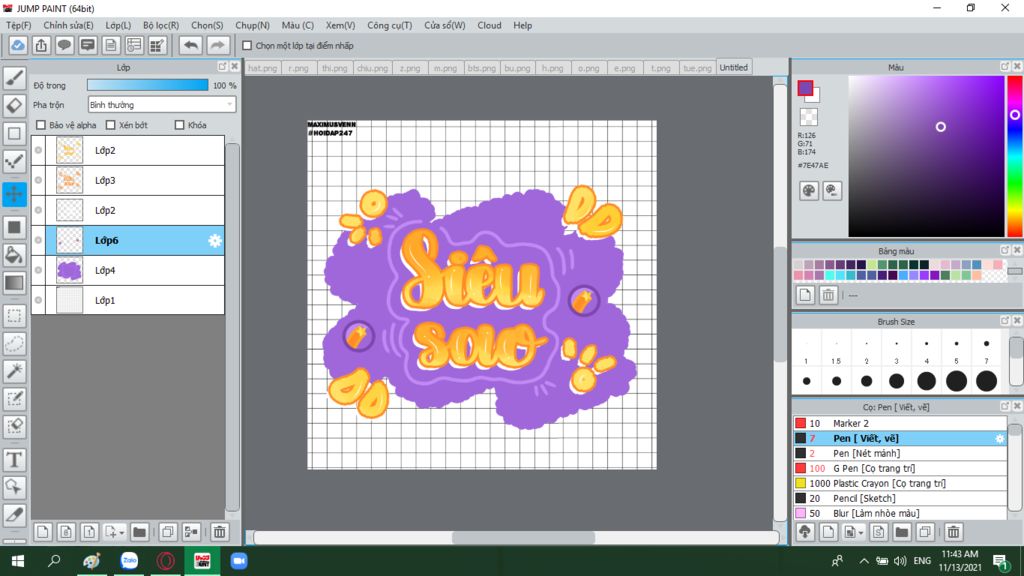Add a layer folder in Lớp panel
The width and height of the screenshot is (1024, 576).
click(139, 532)
